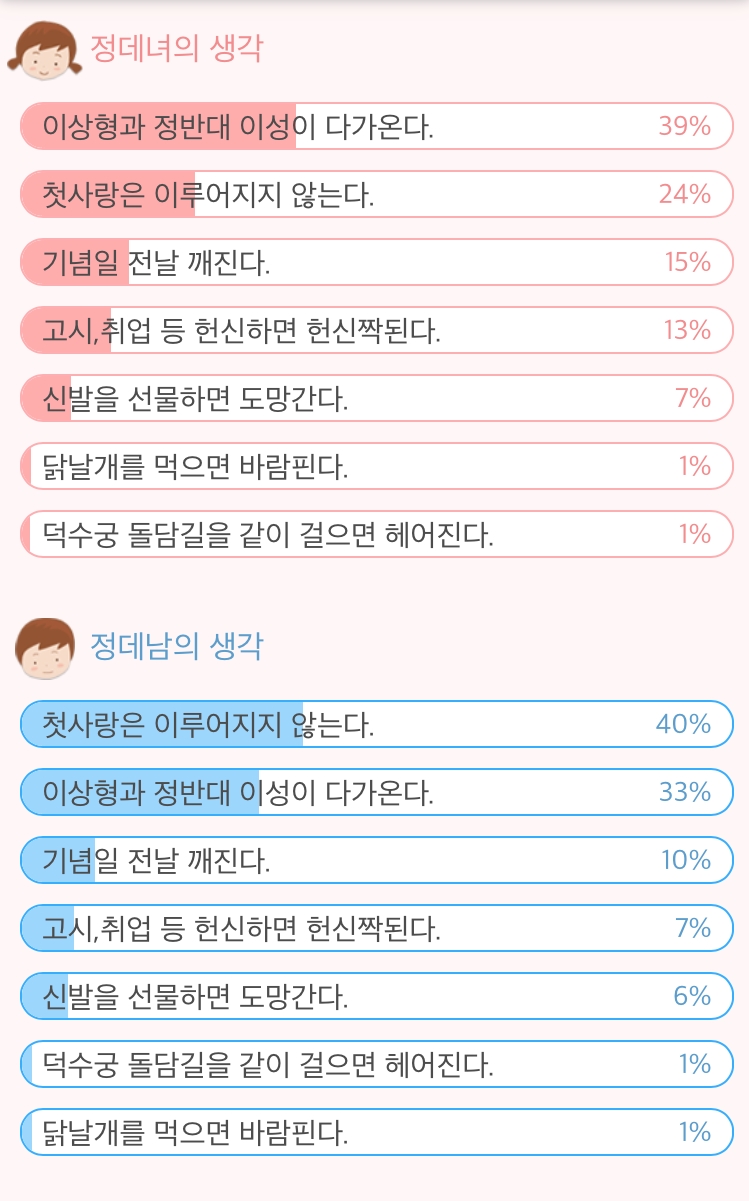The height and width of the screenshot is (1201, 749).
Task: Click blue 신발을 선물하면 도망간다 6% bar
Action: [x=377, y=996]
